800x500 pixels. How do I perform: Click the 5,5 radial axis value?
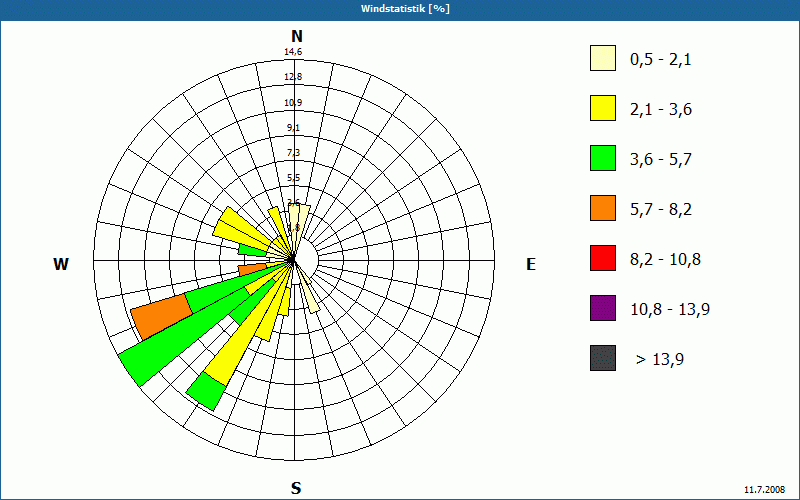[293, 178]
